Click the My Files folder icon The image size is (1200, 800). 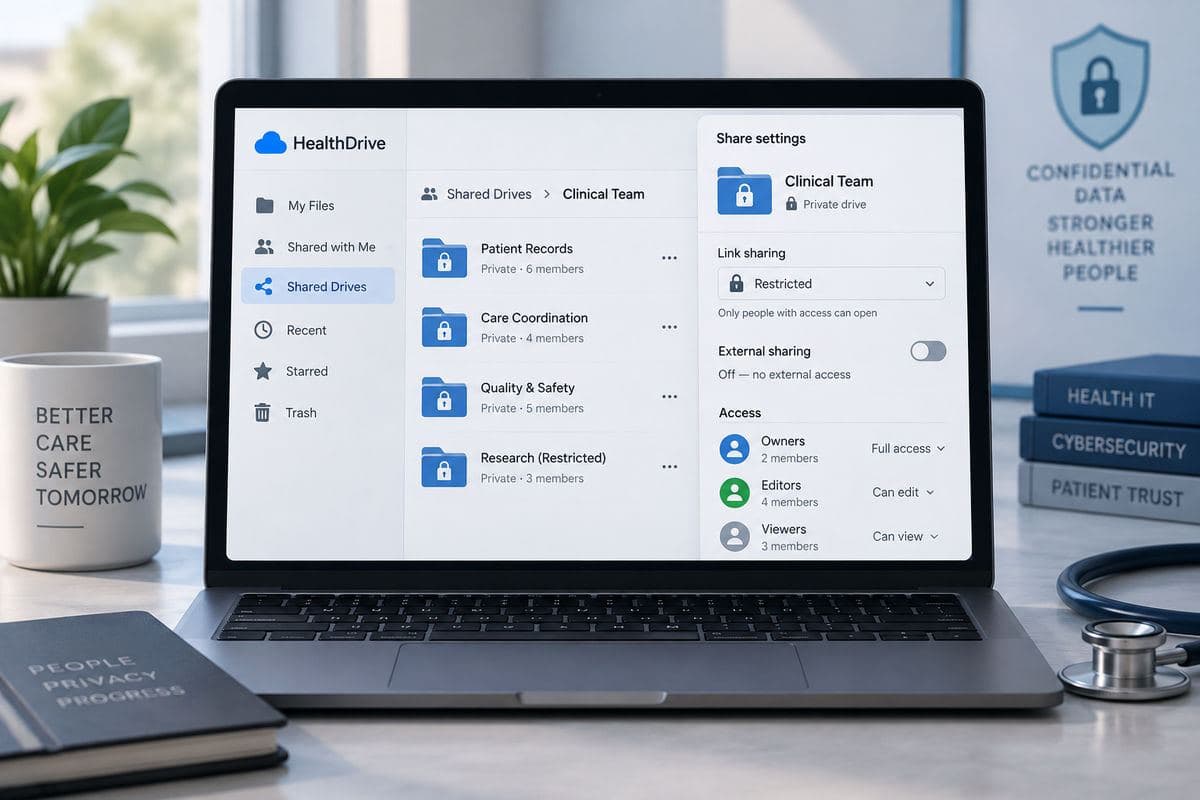tap(265, 205)
